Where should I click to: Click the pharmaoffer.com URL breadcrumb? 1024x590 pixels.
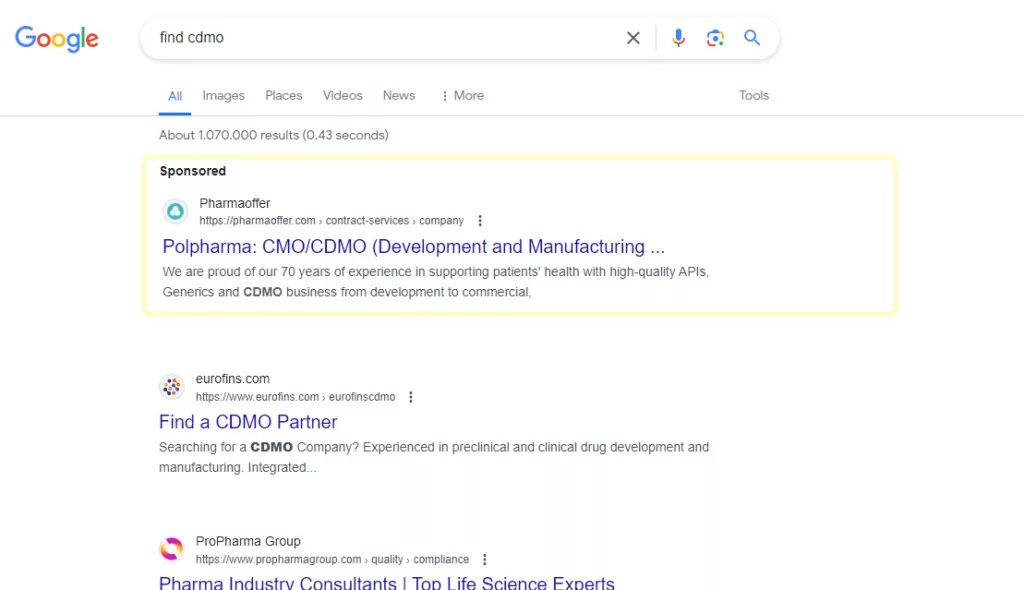(x=331, y=221)
